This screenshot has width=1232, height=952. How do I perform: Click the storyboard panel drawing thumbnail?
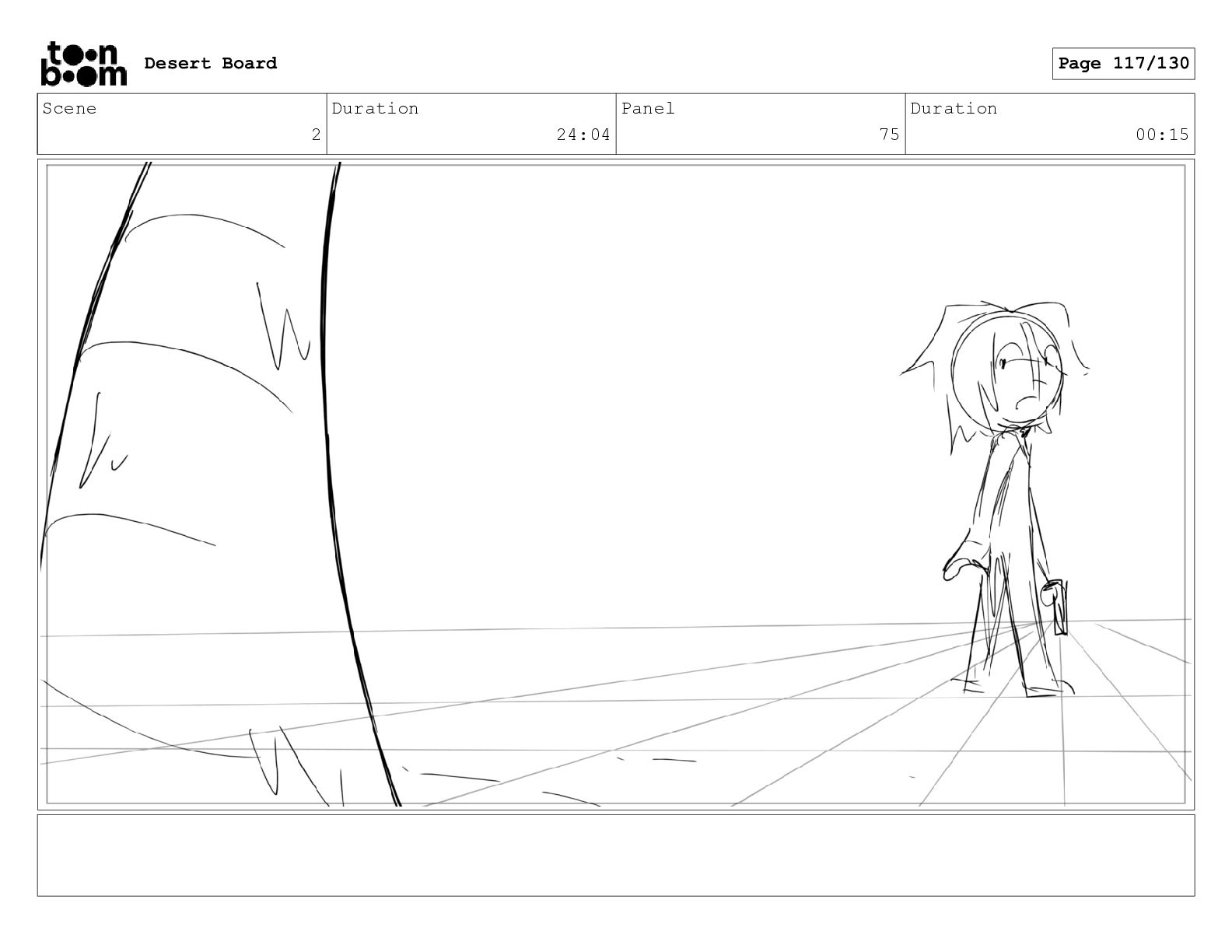616,485
